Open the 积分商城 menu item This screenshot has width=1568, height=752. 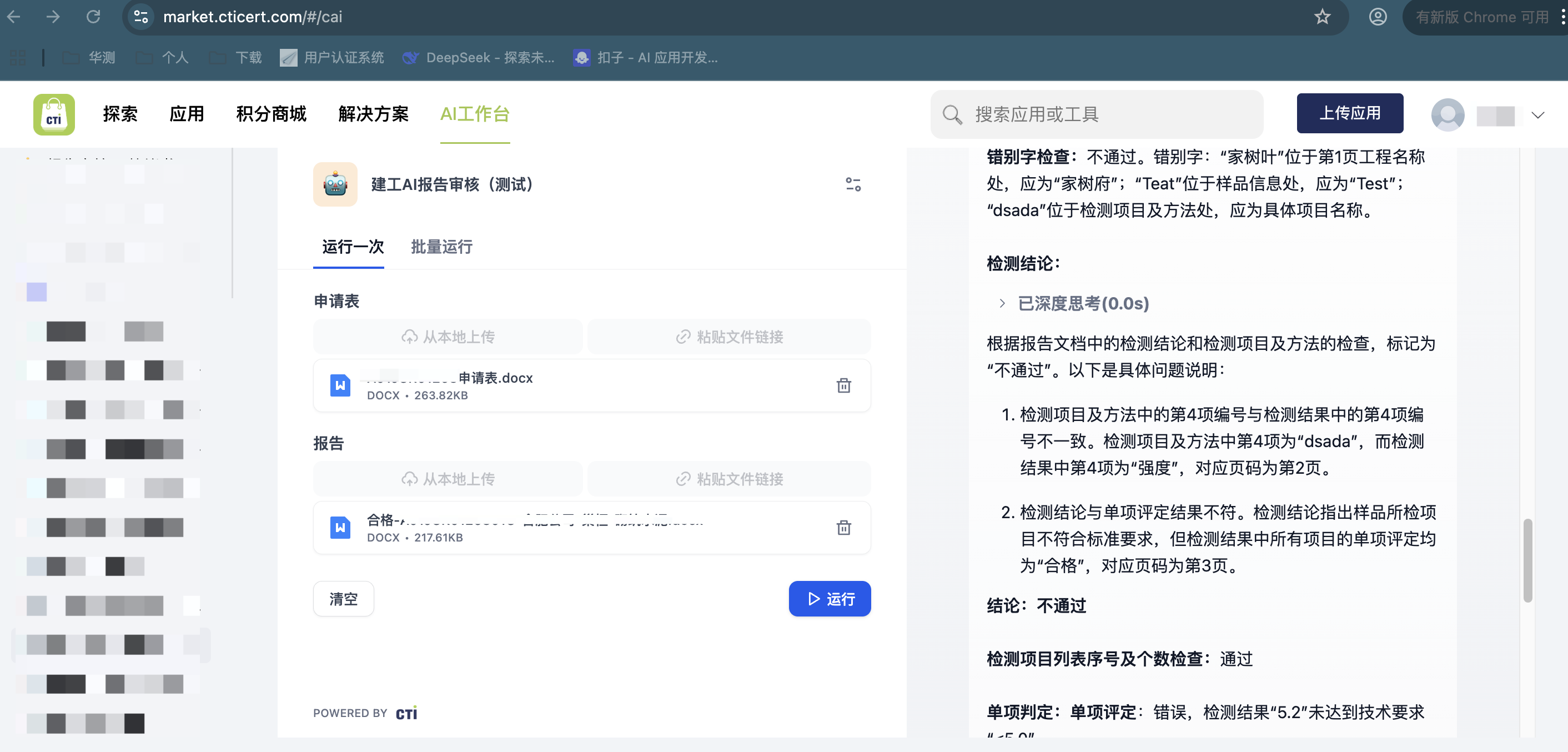pos(271,114)
